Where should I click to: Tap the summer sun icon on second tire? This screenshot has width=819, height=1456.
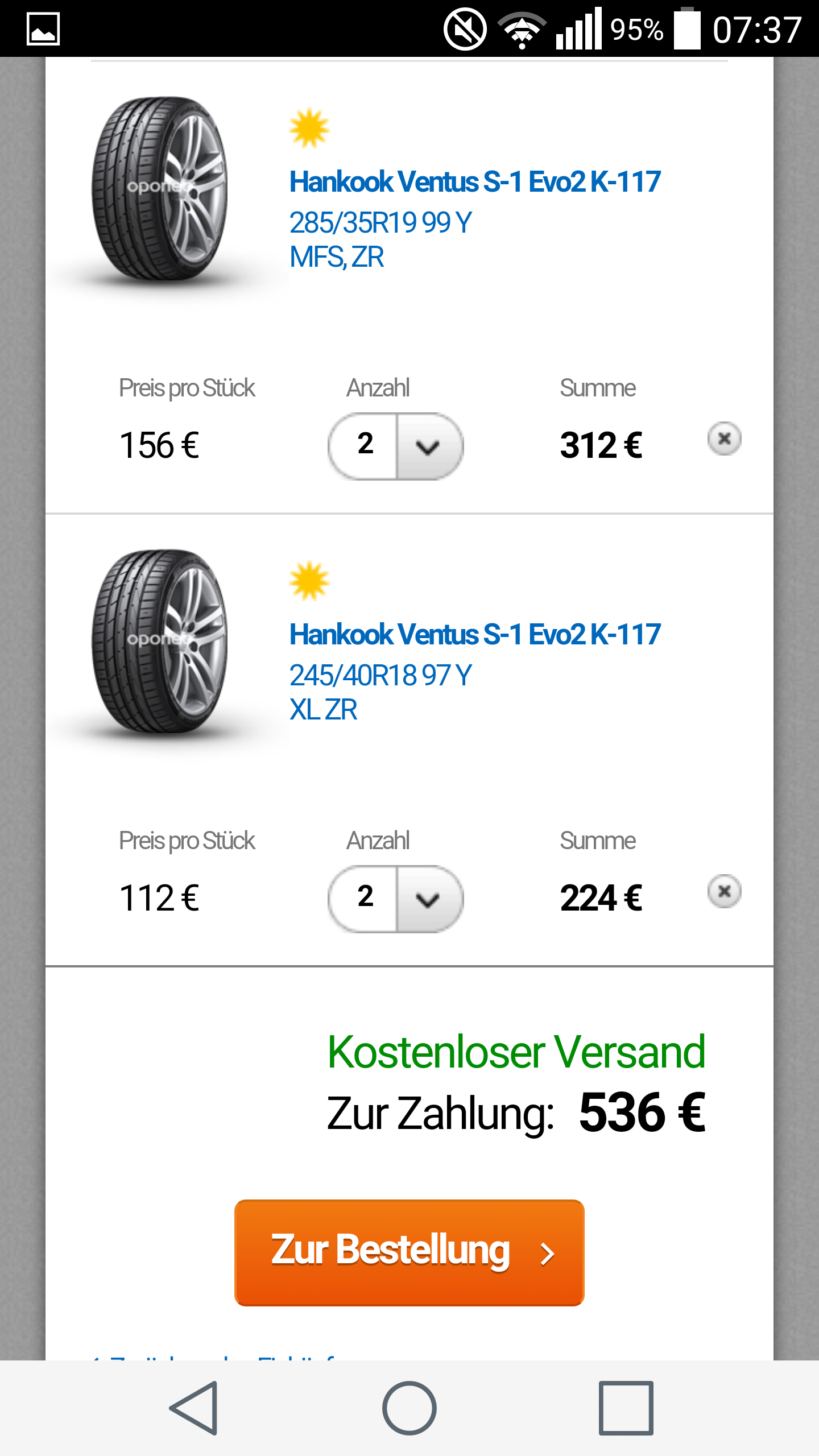[309, 581]
